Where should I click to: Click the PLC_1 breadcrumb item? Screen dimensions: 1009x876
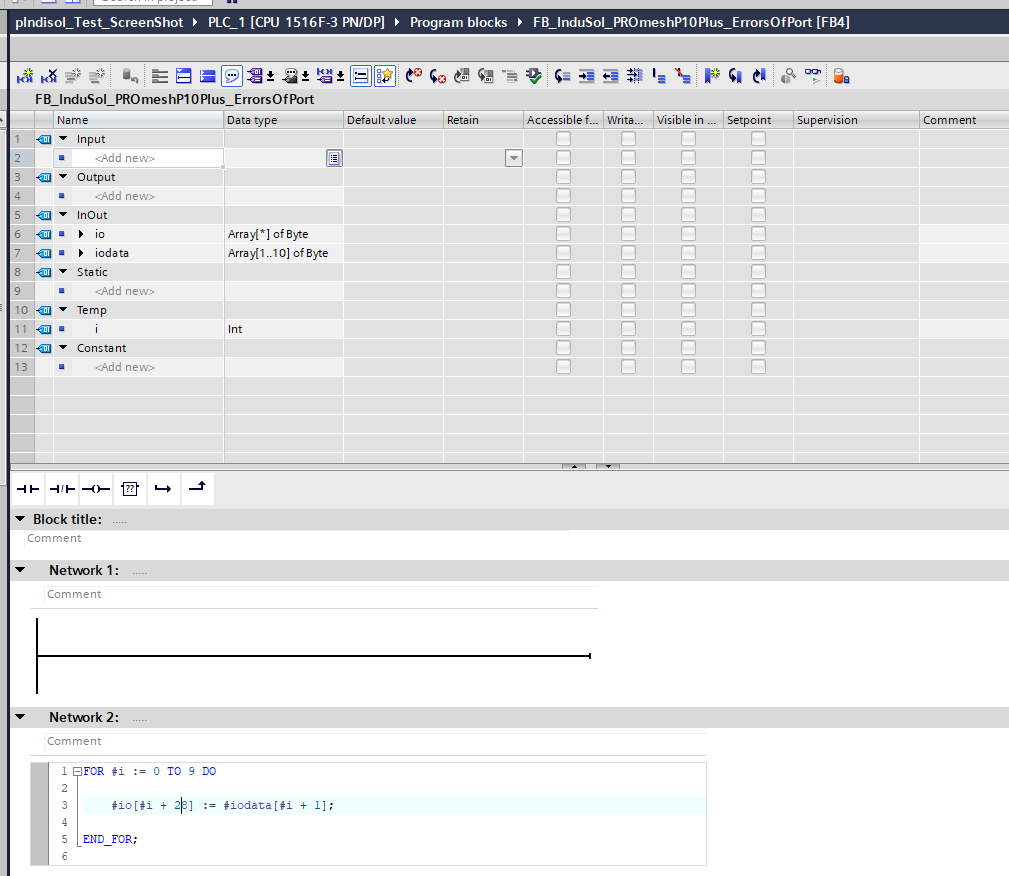tap(296, 23)
